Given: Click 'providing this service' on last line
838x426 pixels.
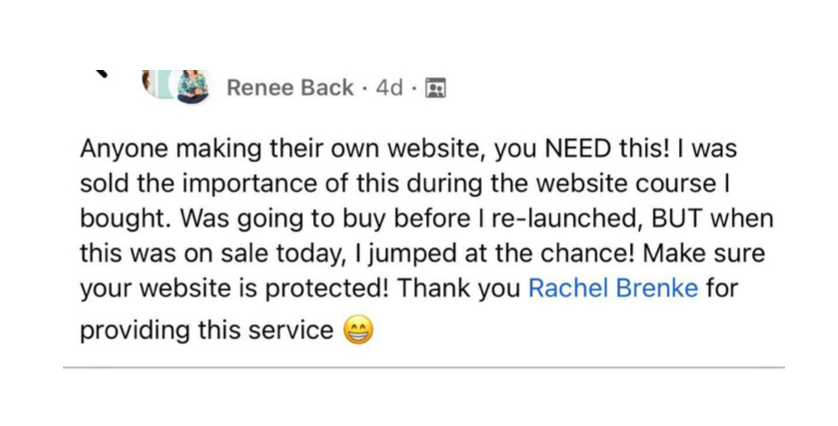Looking at the screenshot, I should click(207, 330).
